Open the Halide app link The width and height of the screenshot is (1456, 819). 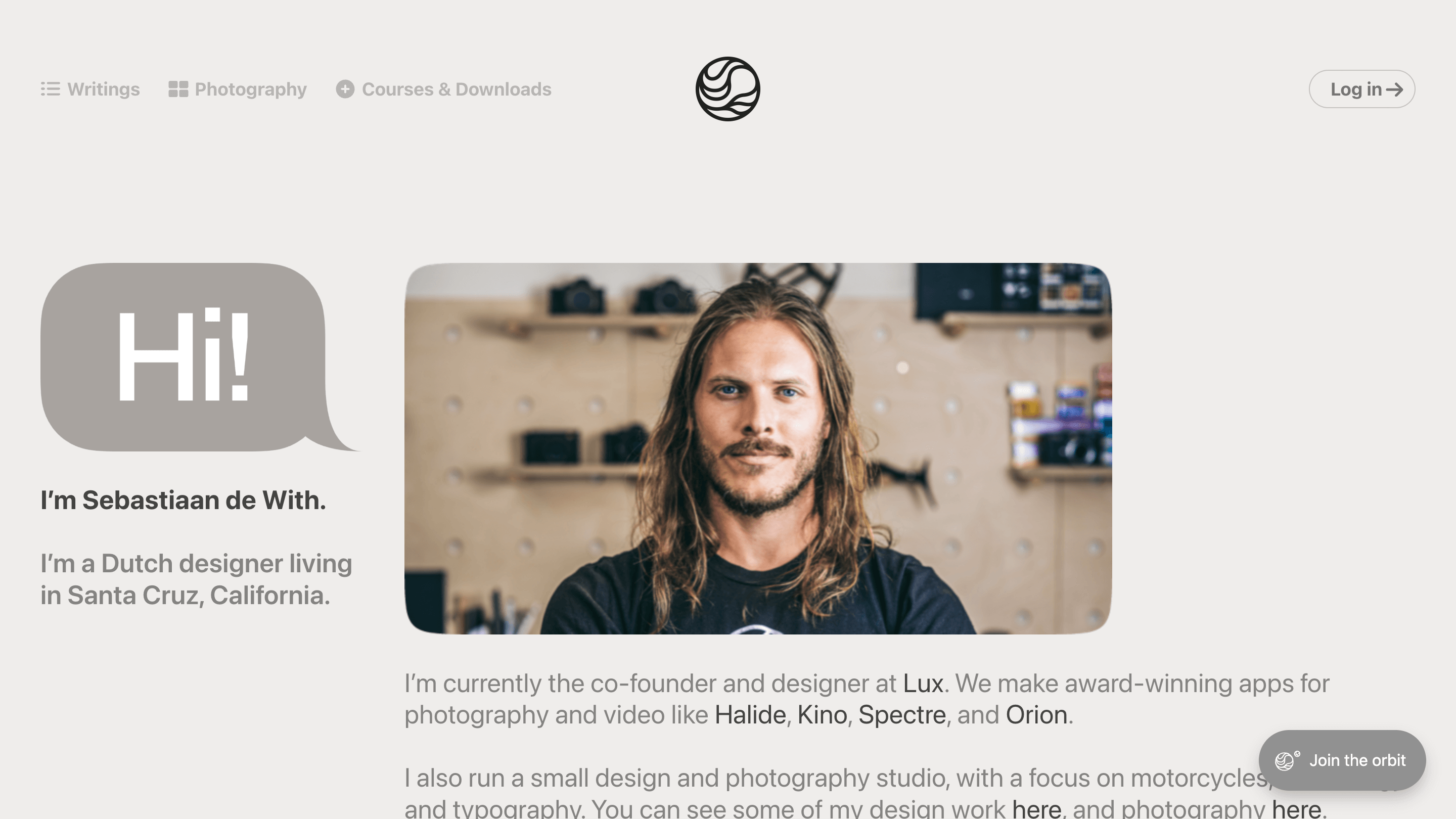(750, 714)
